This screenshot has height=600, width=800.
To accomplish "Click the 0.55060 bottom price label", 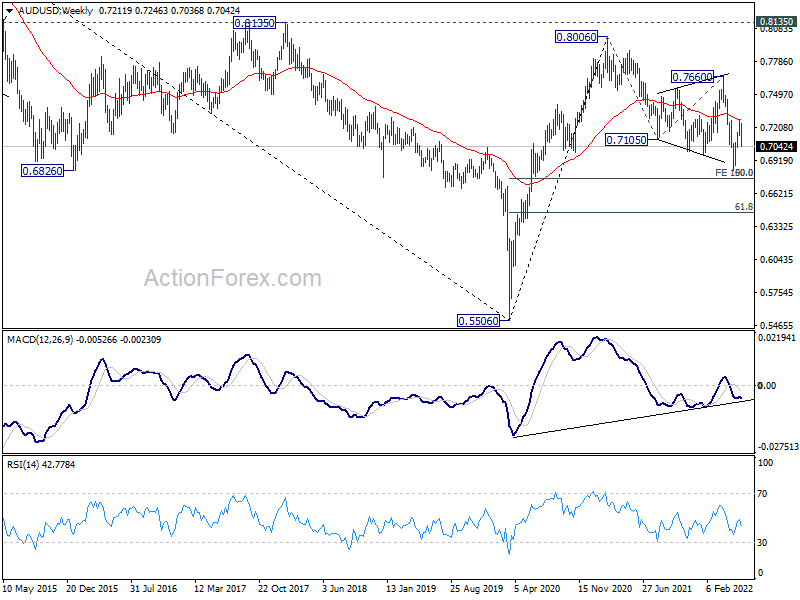I will pos(479,321).
